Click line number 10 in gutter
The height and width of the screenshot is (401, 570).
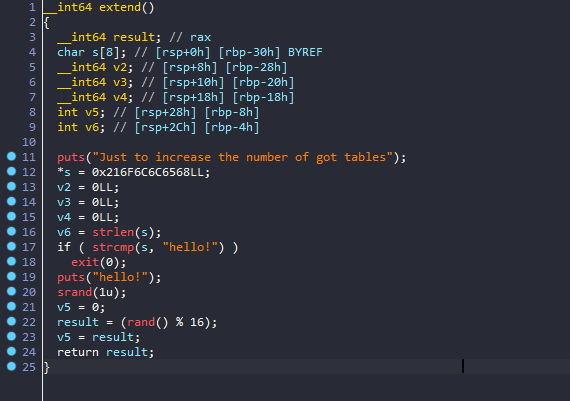(29, 142)
